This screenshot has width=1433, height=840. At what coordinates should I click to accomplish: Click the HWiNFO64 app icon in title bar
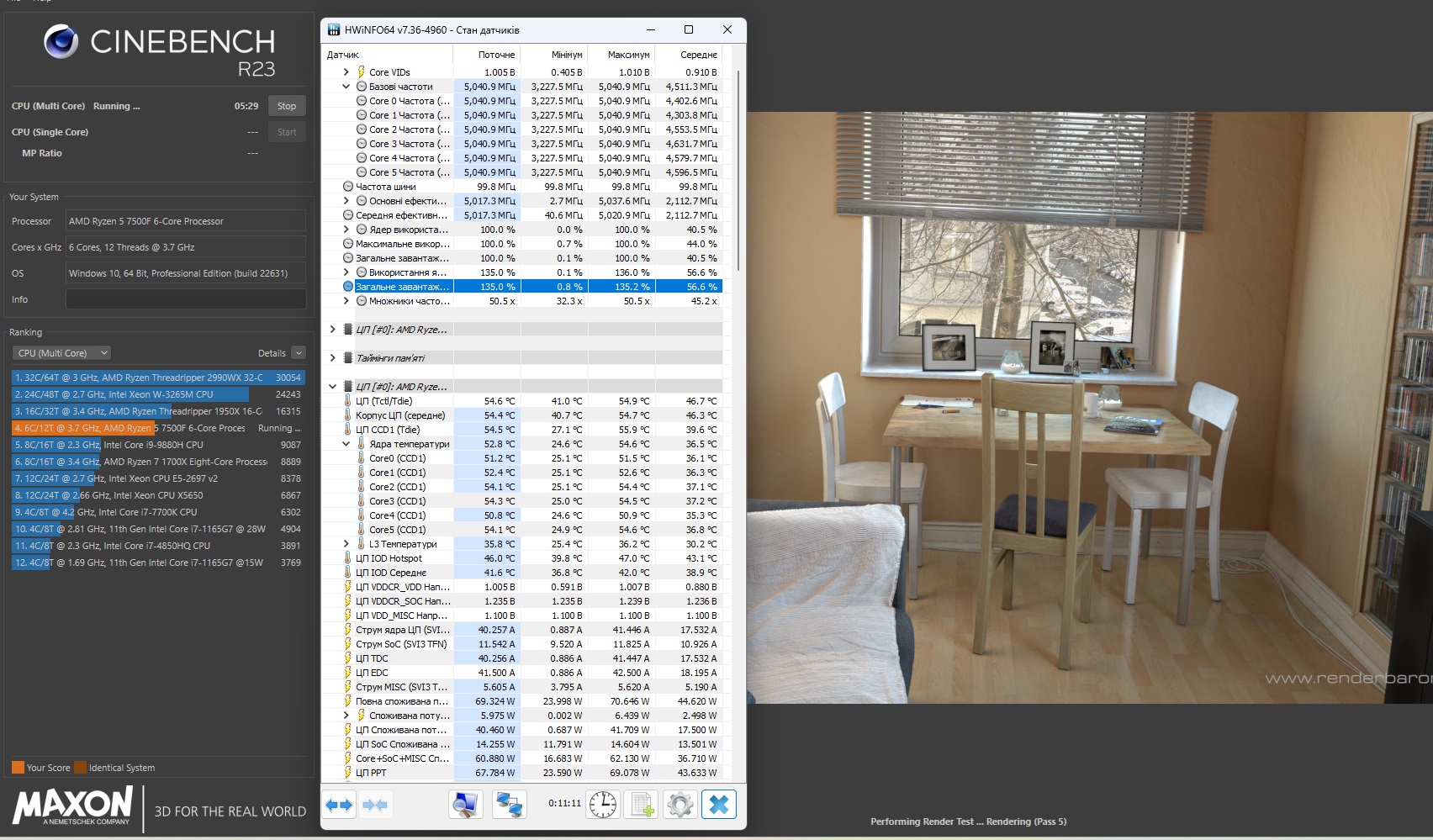tap(334, 30)
